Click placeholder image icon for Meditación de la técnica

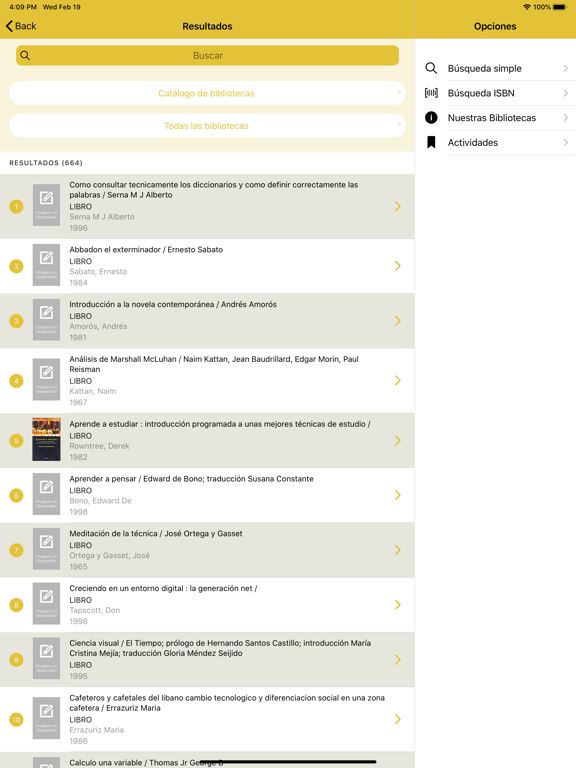pyautogui.click(x=47, y=549)
